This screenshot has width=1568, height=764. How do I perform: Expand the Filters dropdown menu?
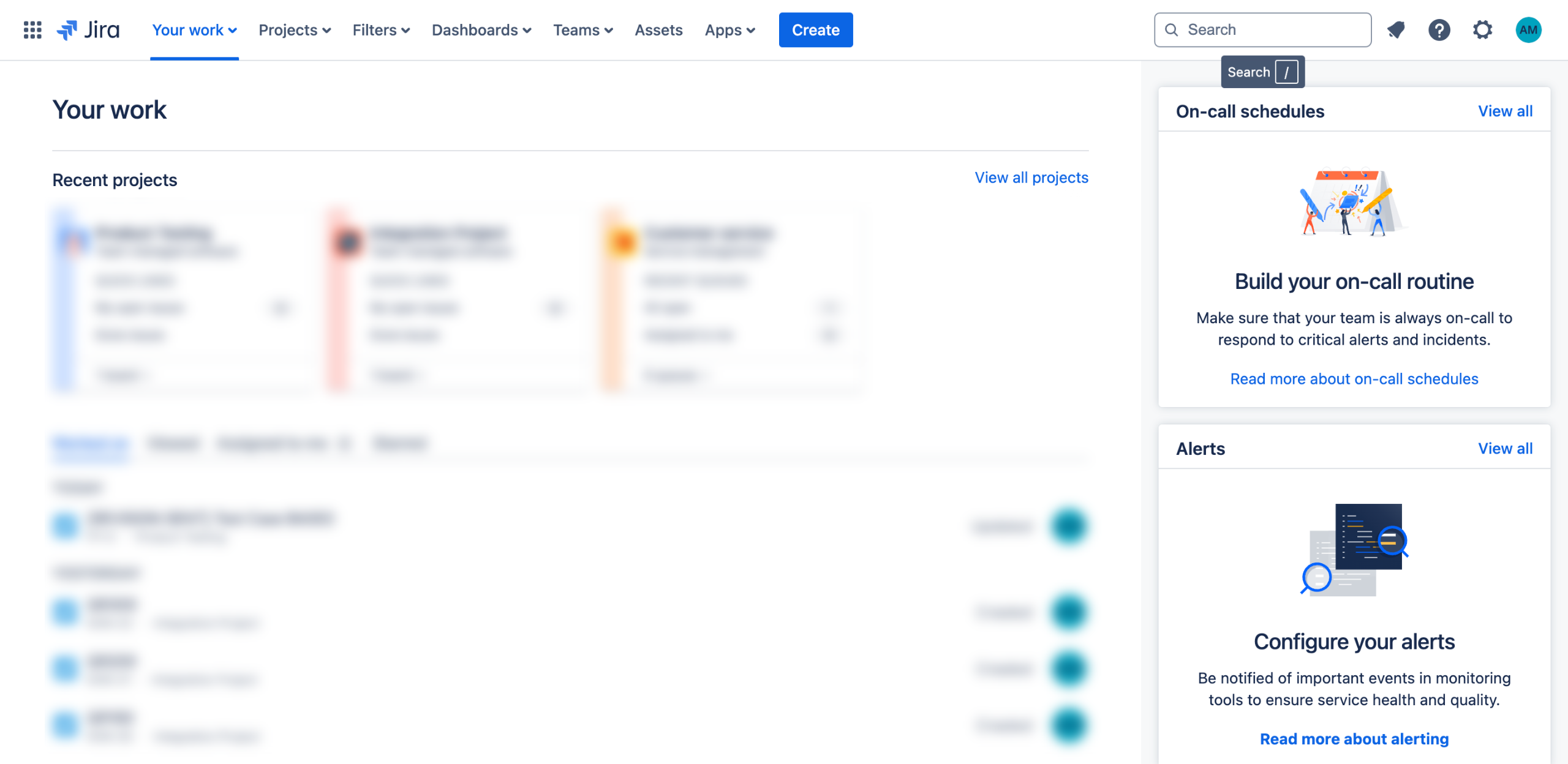[x=381, y=30]
